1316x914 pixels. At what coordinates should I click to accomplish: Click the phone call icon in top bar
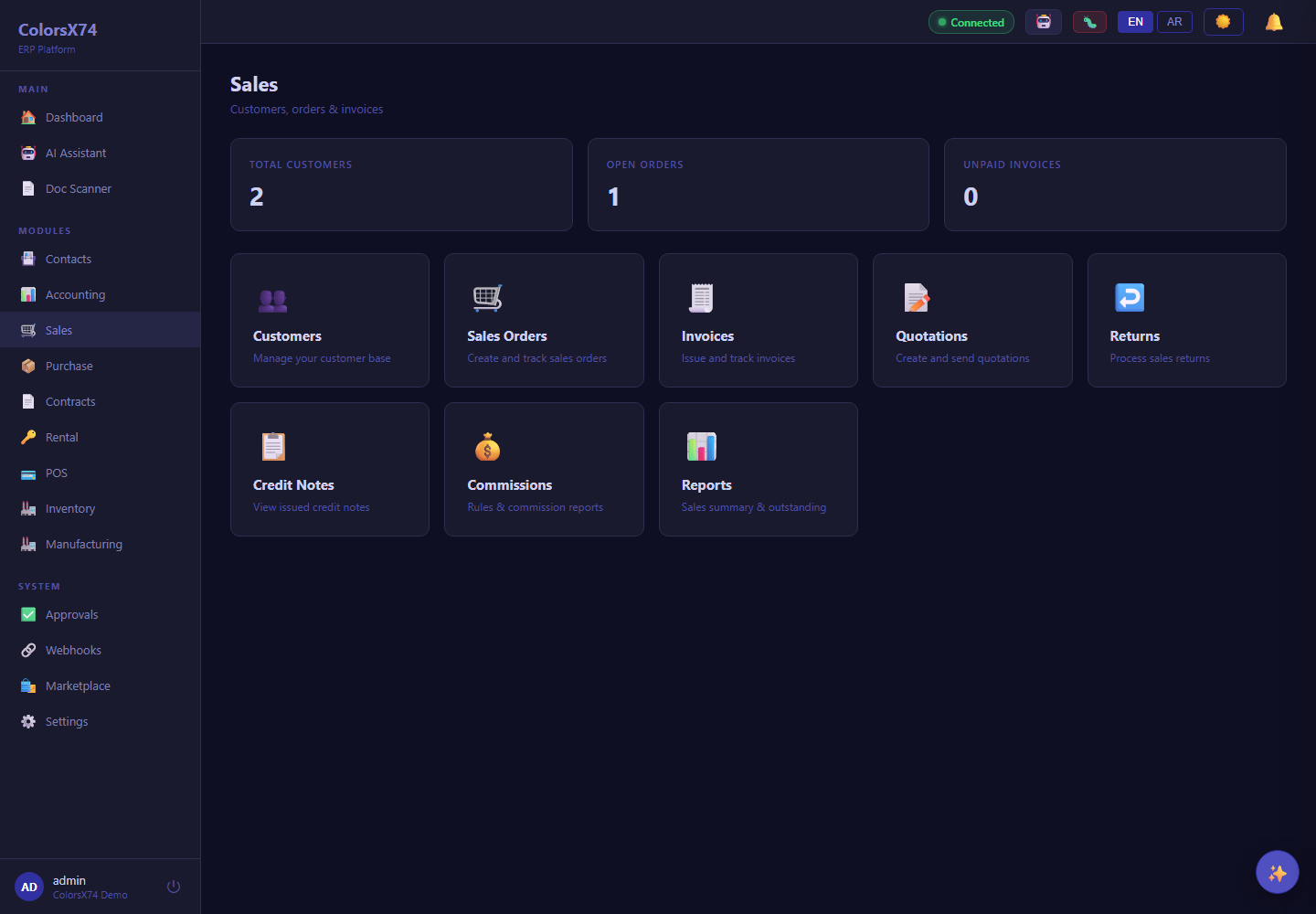[1089, 22]
